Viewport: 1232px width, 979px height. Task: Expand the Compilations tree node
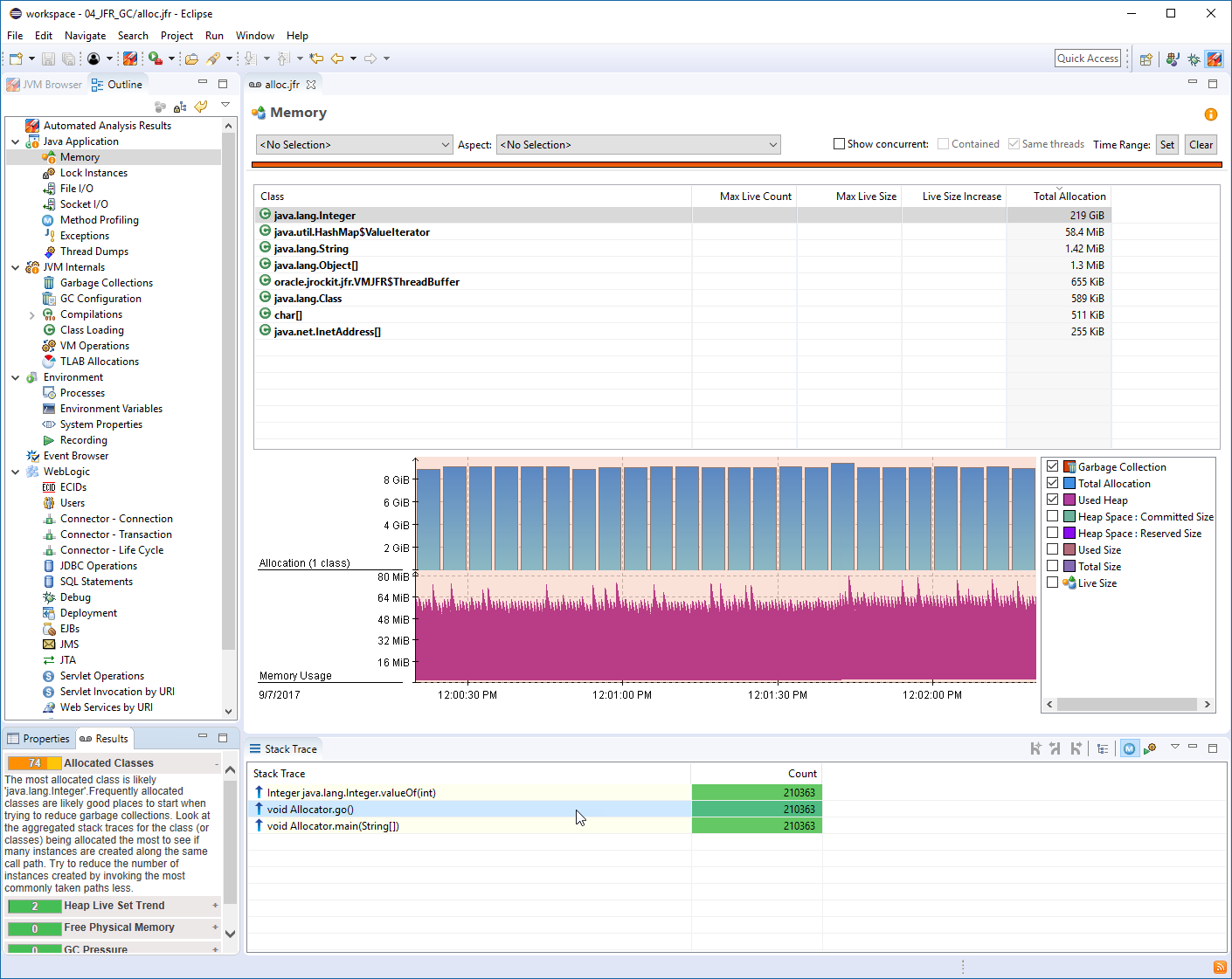click(x=32, y=314)
